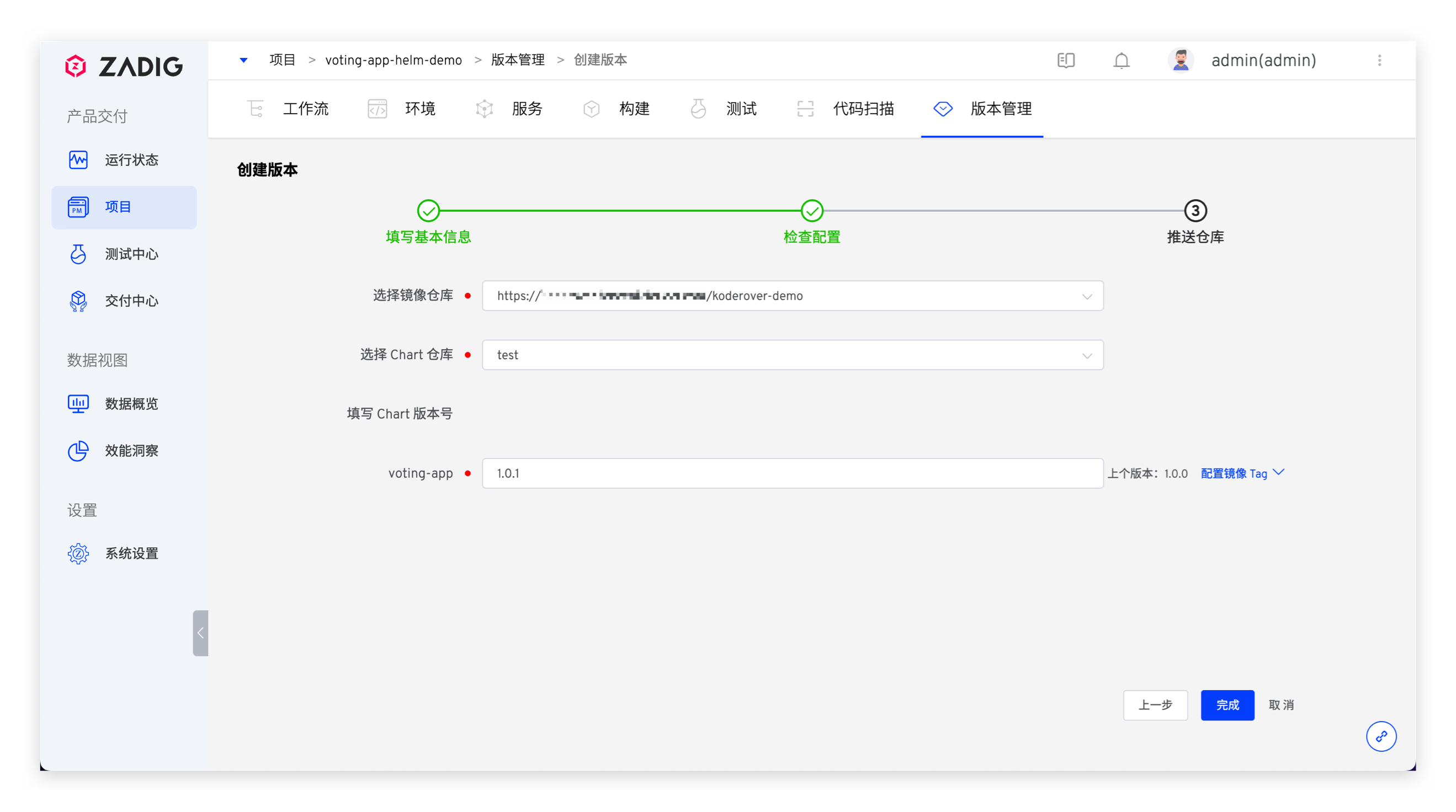Open the breadcrumb dropdown triangle
This screenshot has height=812, width=1456.
coord(243,60)
